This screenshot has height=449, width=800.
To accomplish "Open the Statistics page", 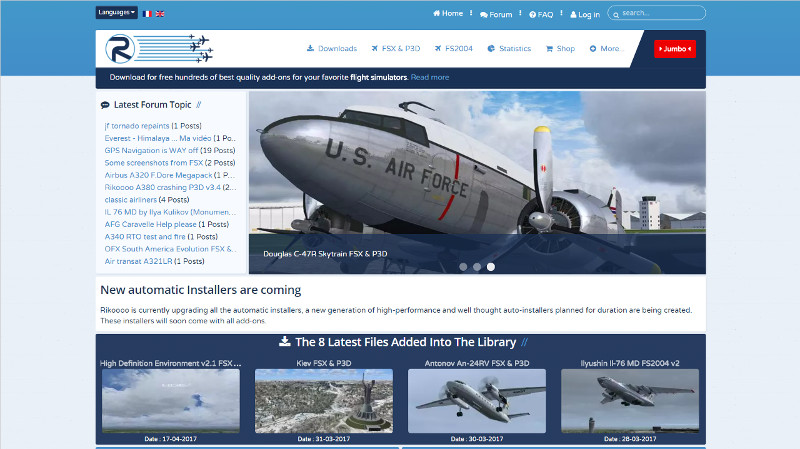I will click(x=508, y=48).
